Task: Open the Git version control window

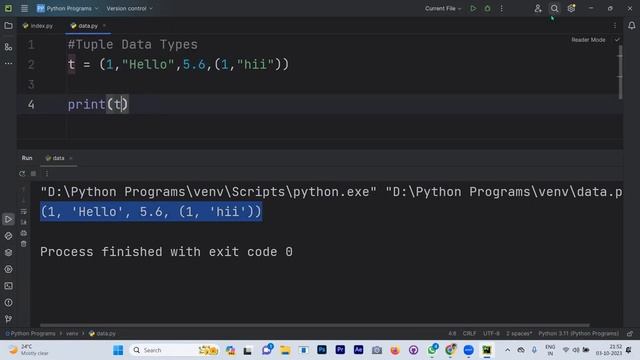Action: (x=8, y=319)
